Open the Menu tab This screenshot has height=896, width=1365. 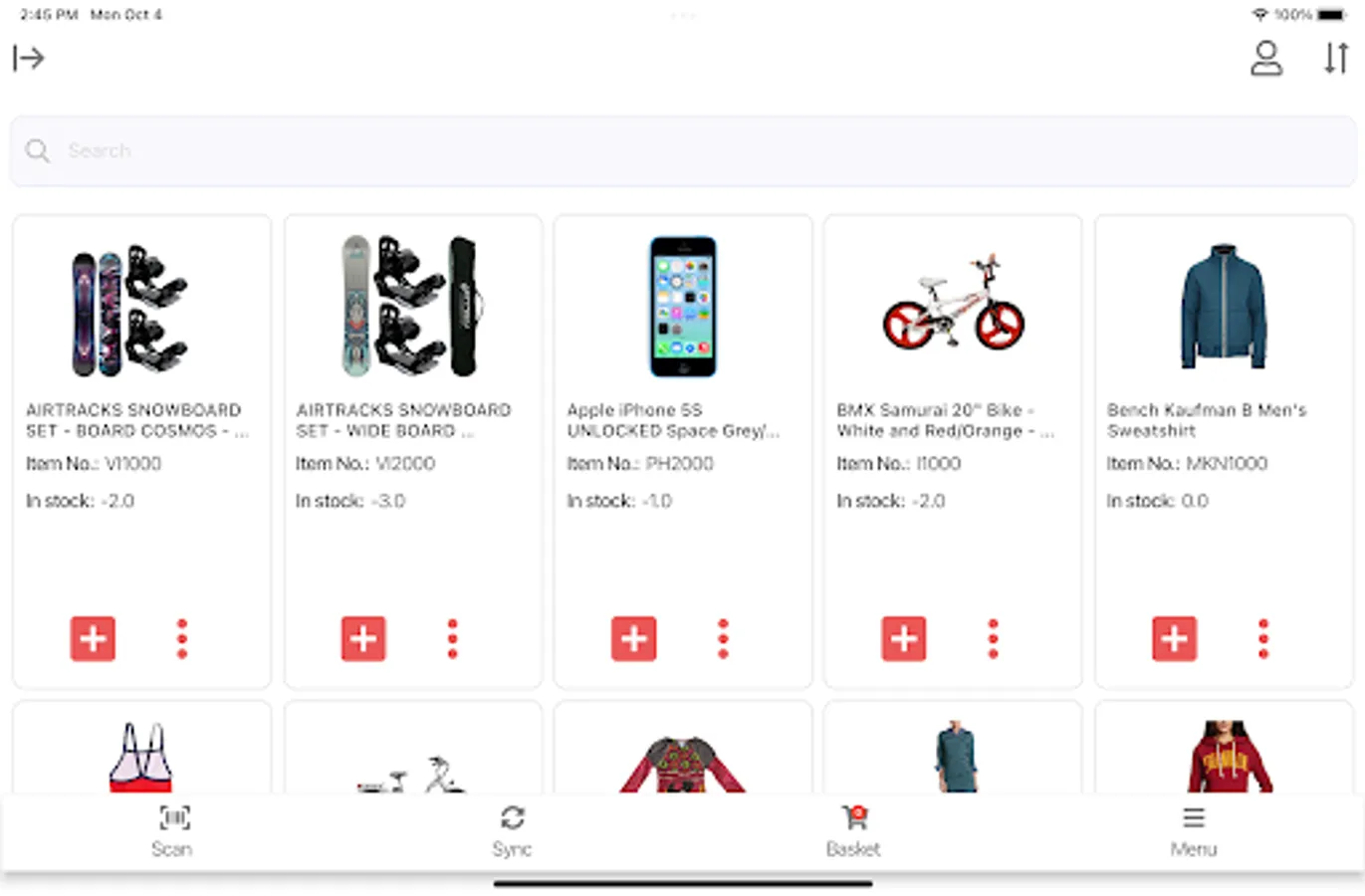[x=1194, y=831]
